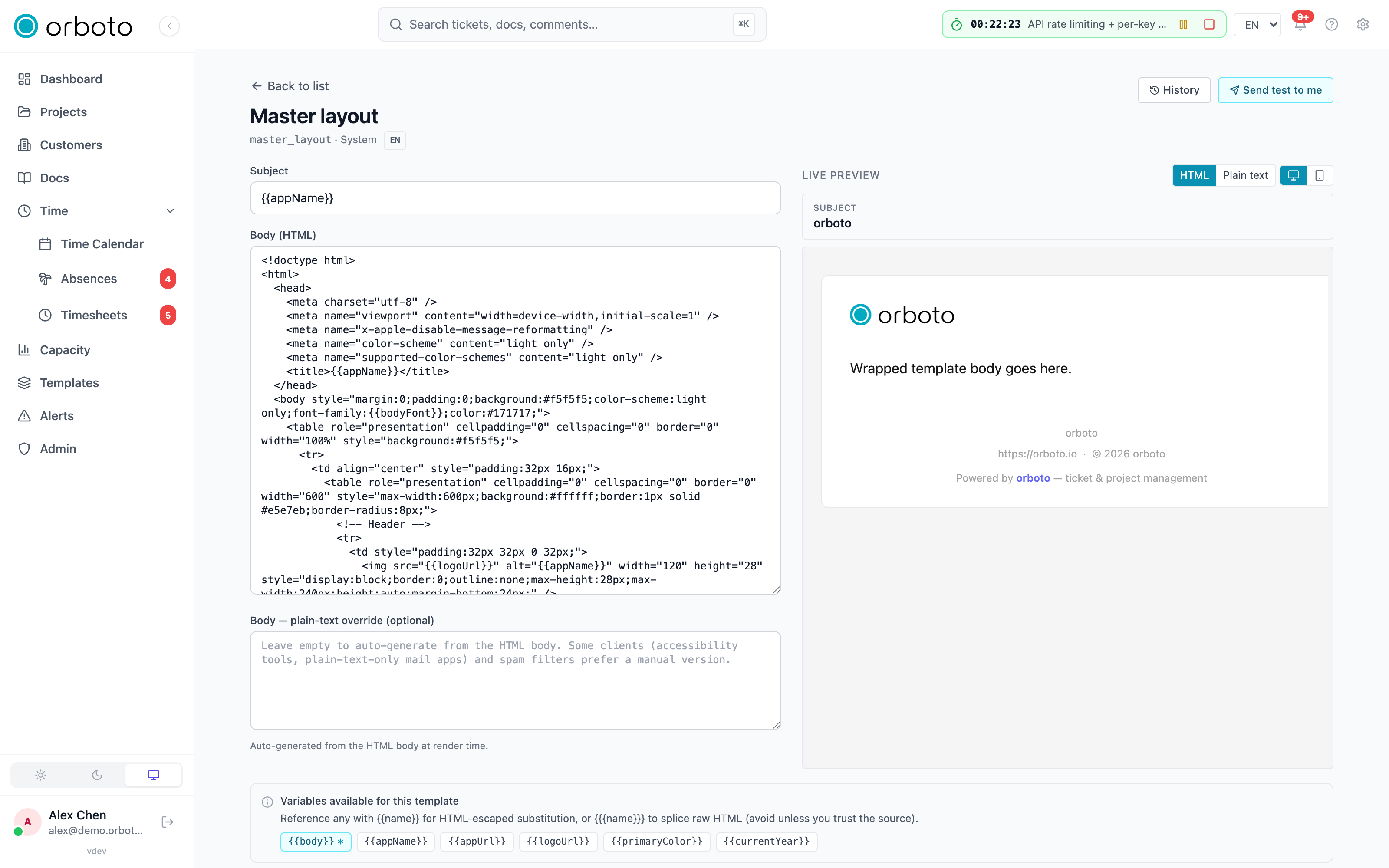Pause the running timer
1389x868 pixels.
coord(1183,24)
